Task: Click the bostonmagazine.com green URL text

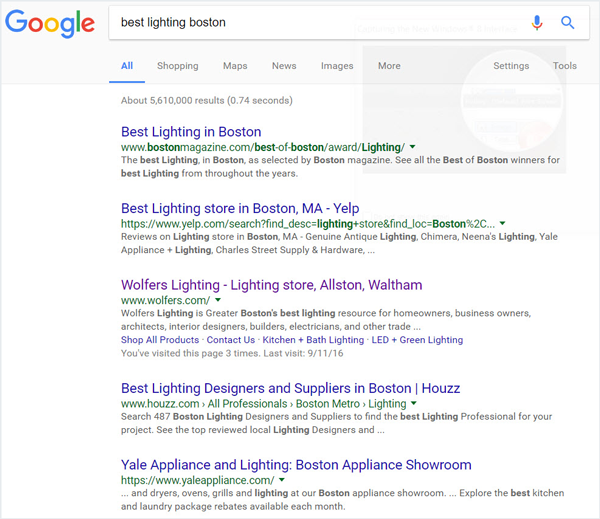Action: (263, 147)
